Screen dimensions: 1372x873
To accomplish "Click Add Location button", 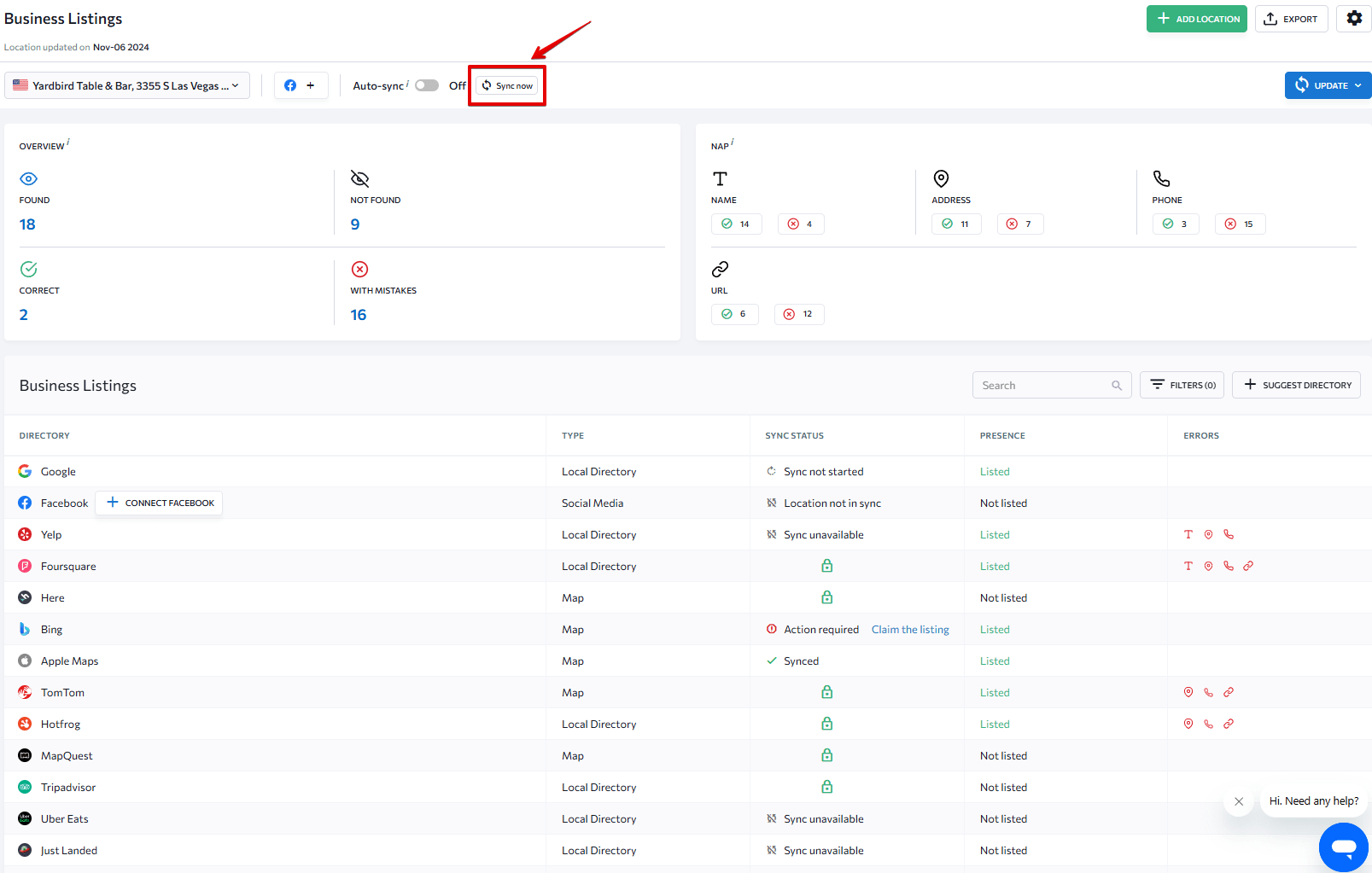I will tap(1196, 19).
